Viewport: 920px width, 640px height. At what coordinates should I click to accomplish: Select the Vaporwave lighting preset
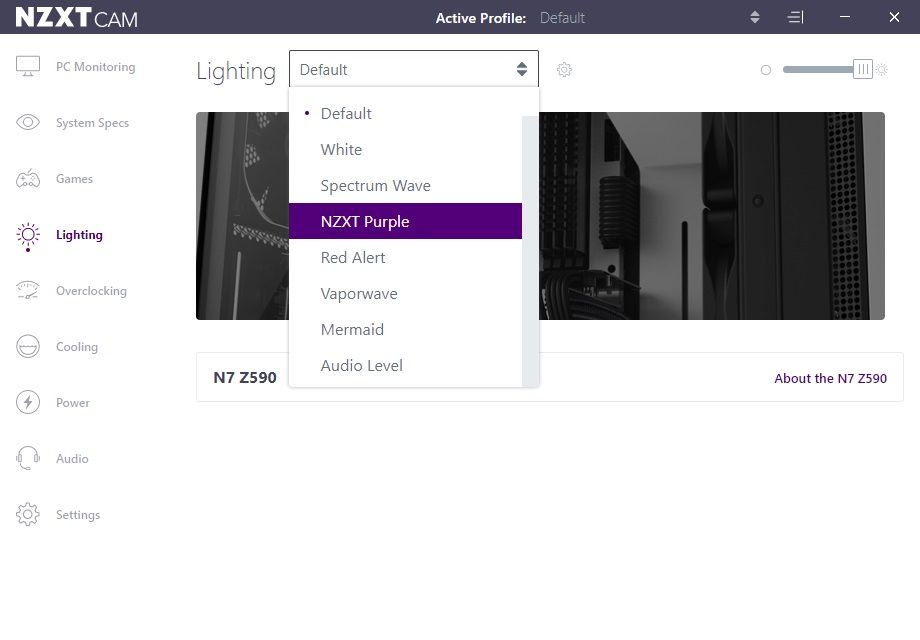405,293
